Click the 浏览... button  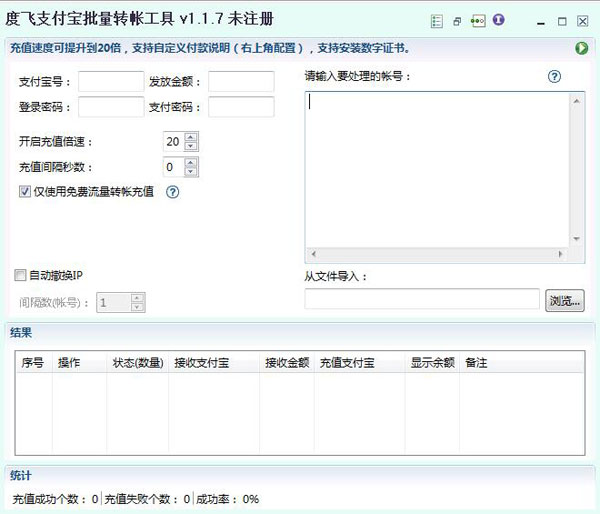pyautogui.click(x=565, y=300)
